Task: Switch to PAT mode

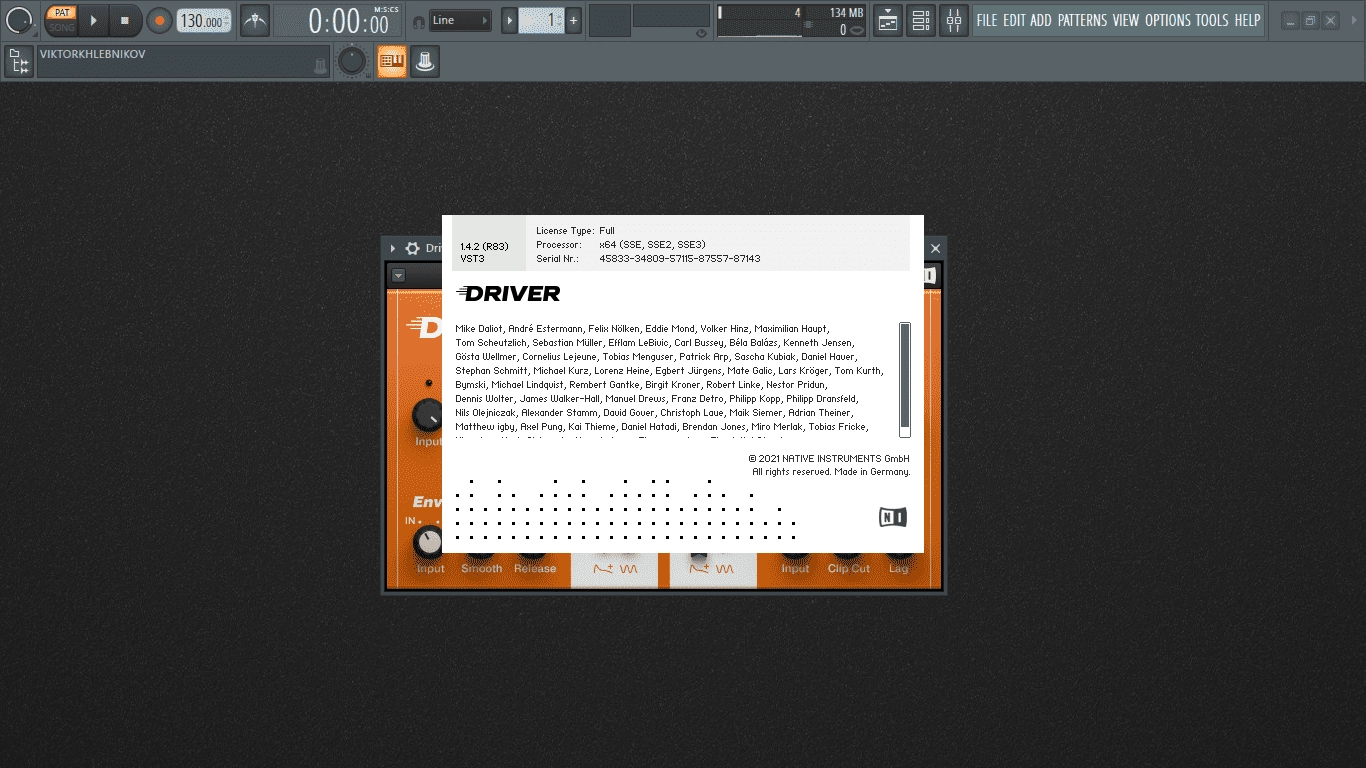Action: 62,12
